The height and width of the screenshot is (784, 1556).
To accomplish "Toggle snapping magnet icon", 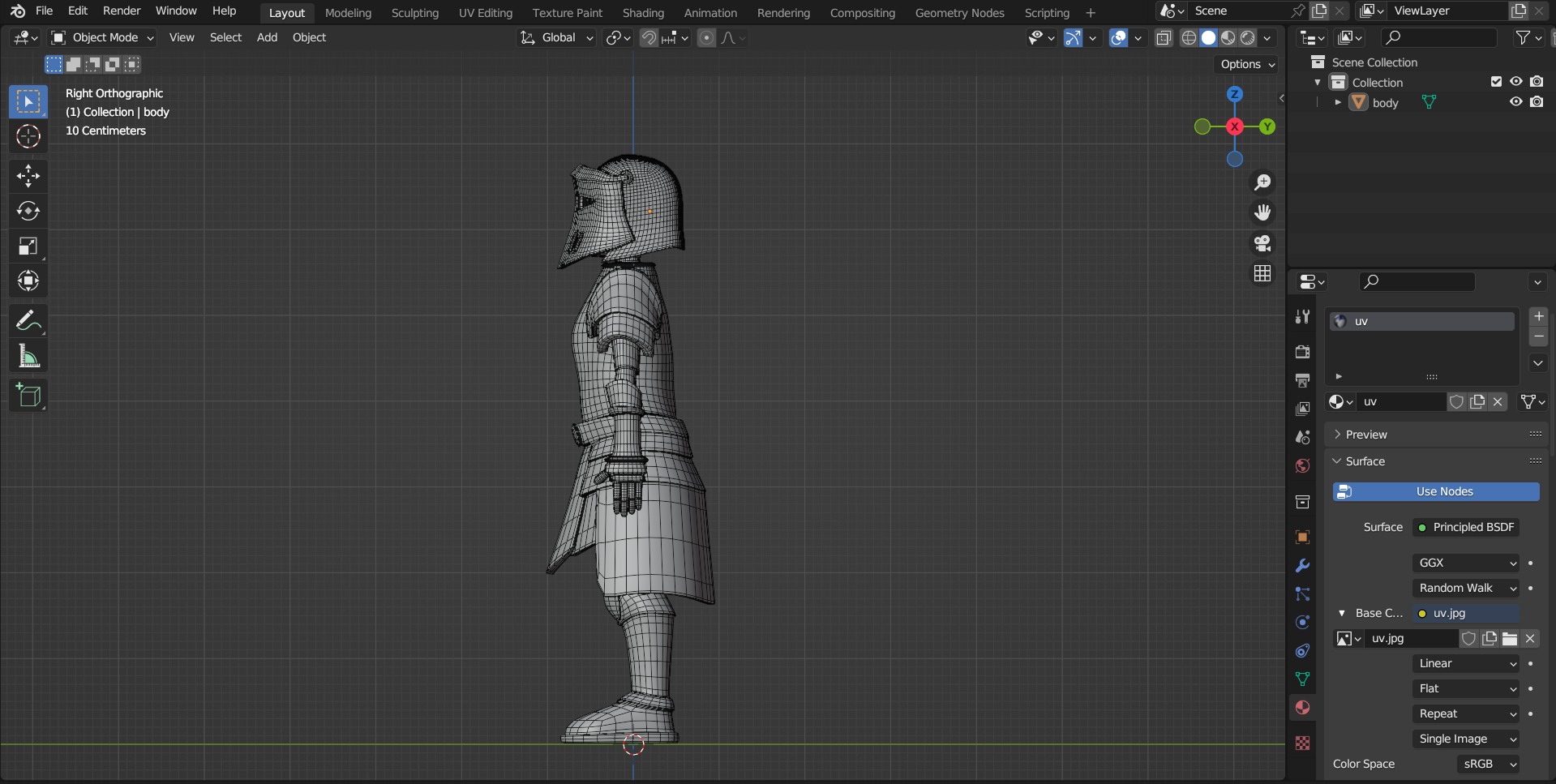I will pos(649,38).
